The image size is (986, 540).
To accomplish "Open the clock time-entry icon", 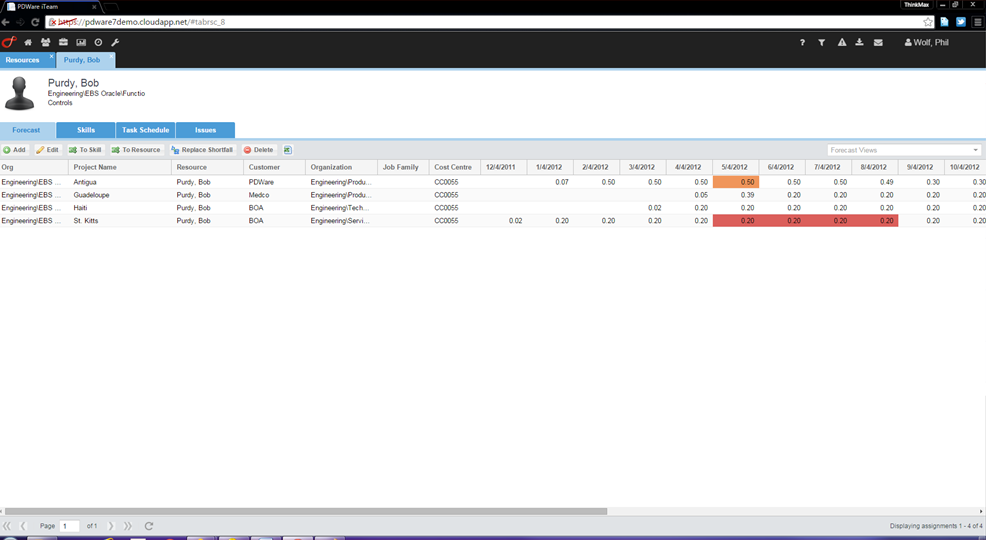I will (98, 42).
